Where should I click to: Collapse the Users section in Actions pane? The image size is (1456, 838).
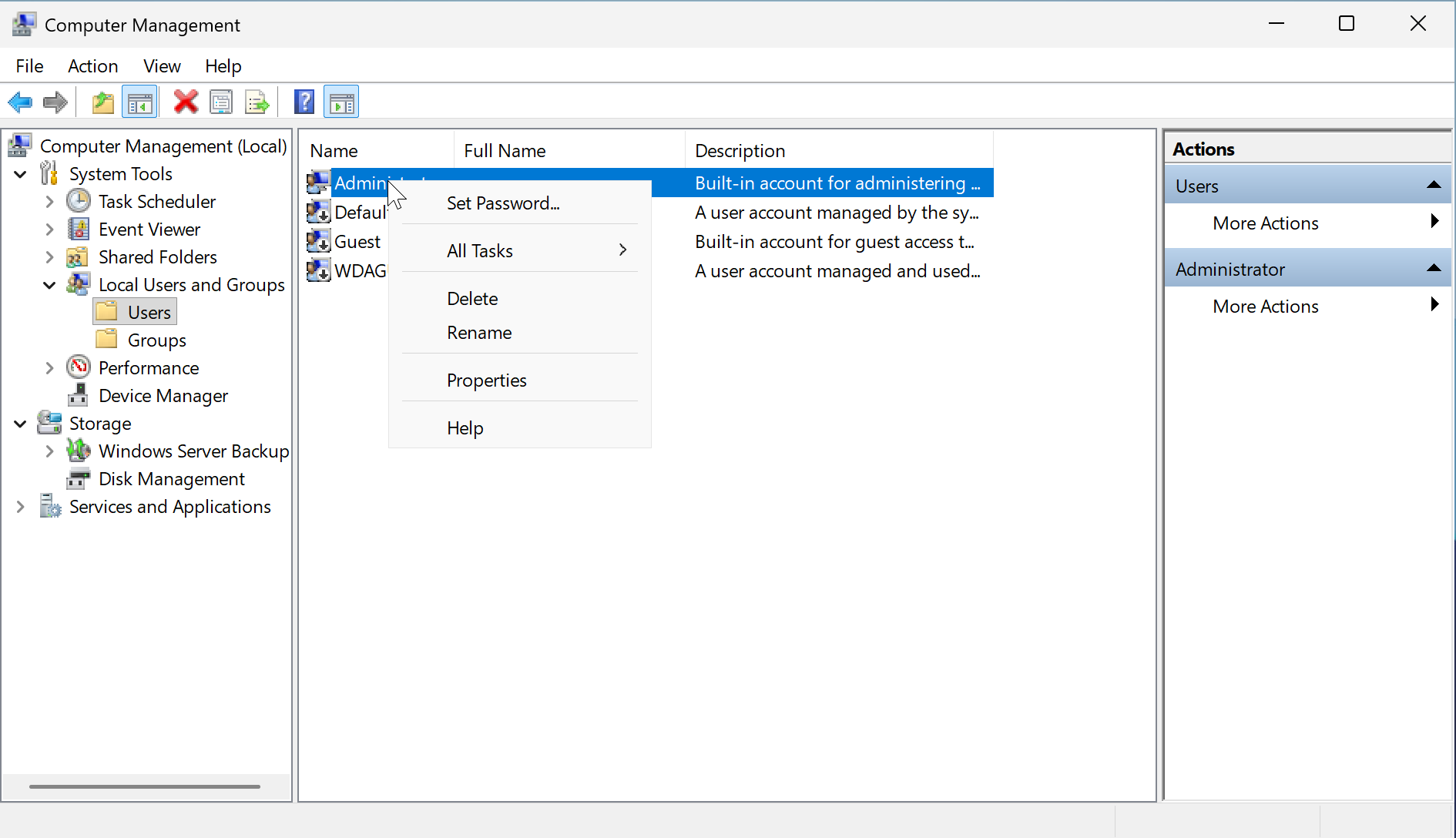(x=1434, y=185)
